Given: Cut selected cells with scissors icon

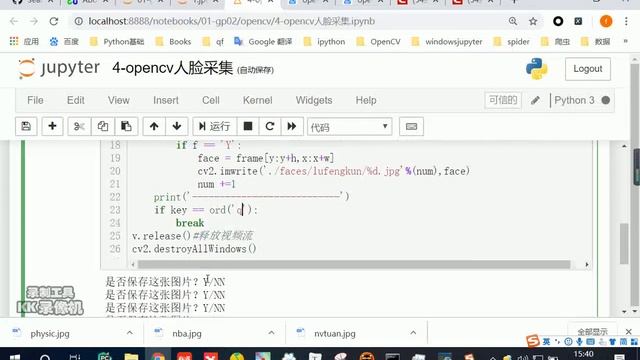Looking at the screenshot, I should (79, 126).
